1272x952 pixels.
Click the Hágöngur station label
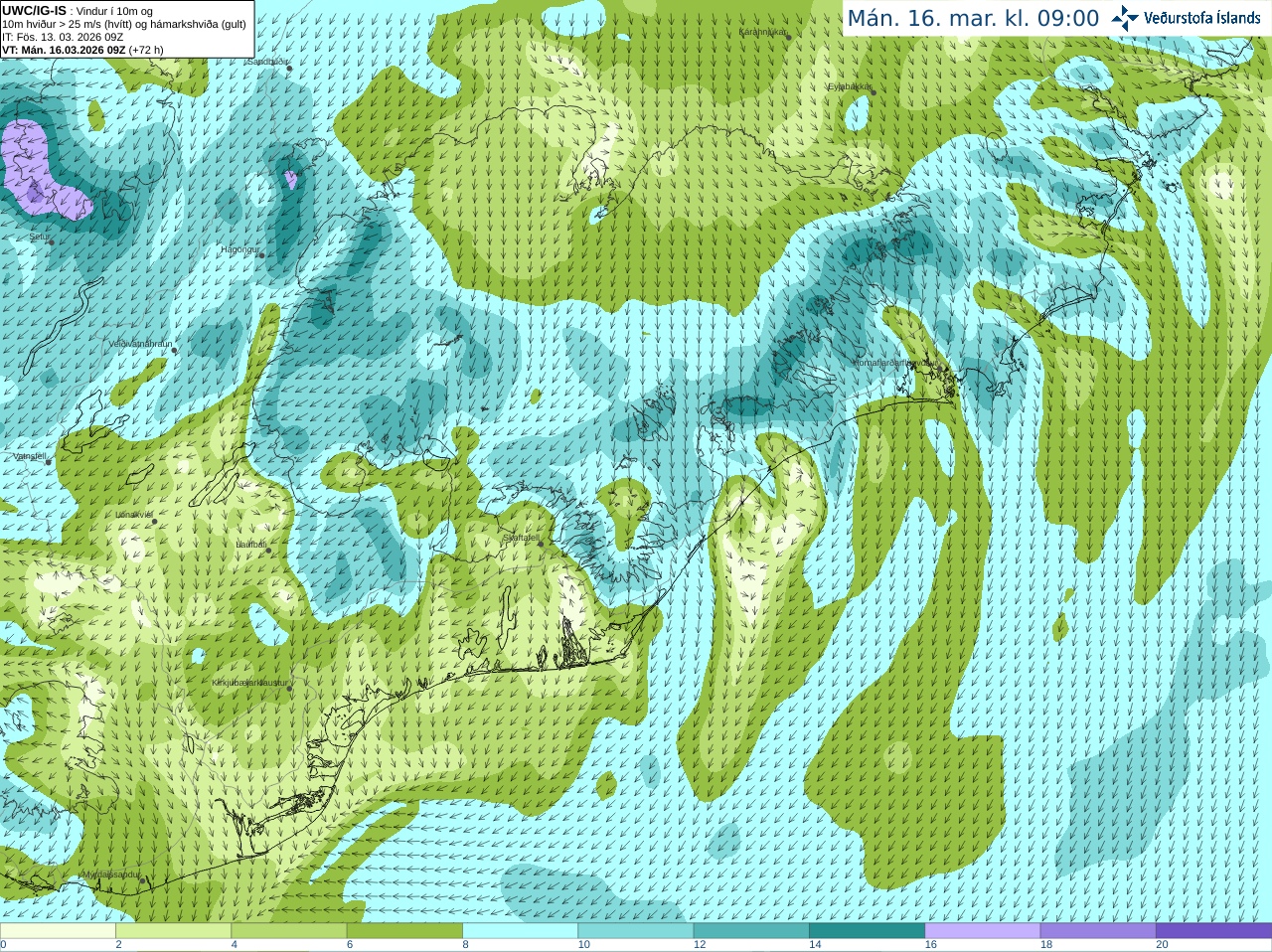pyautogui.click(x=239, y=249)
